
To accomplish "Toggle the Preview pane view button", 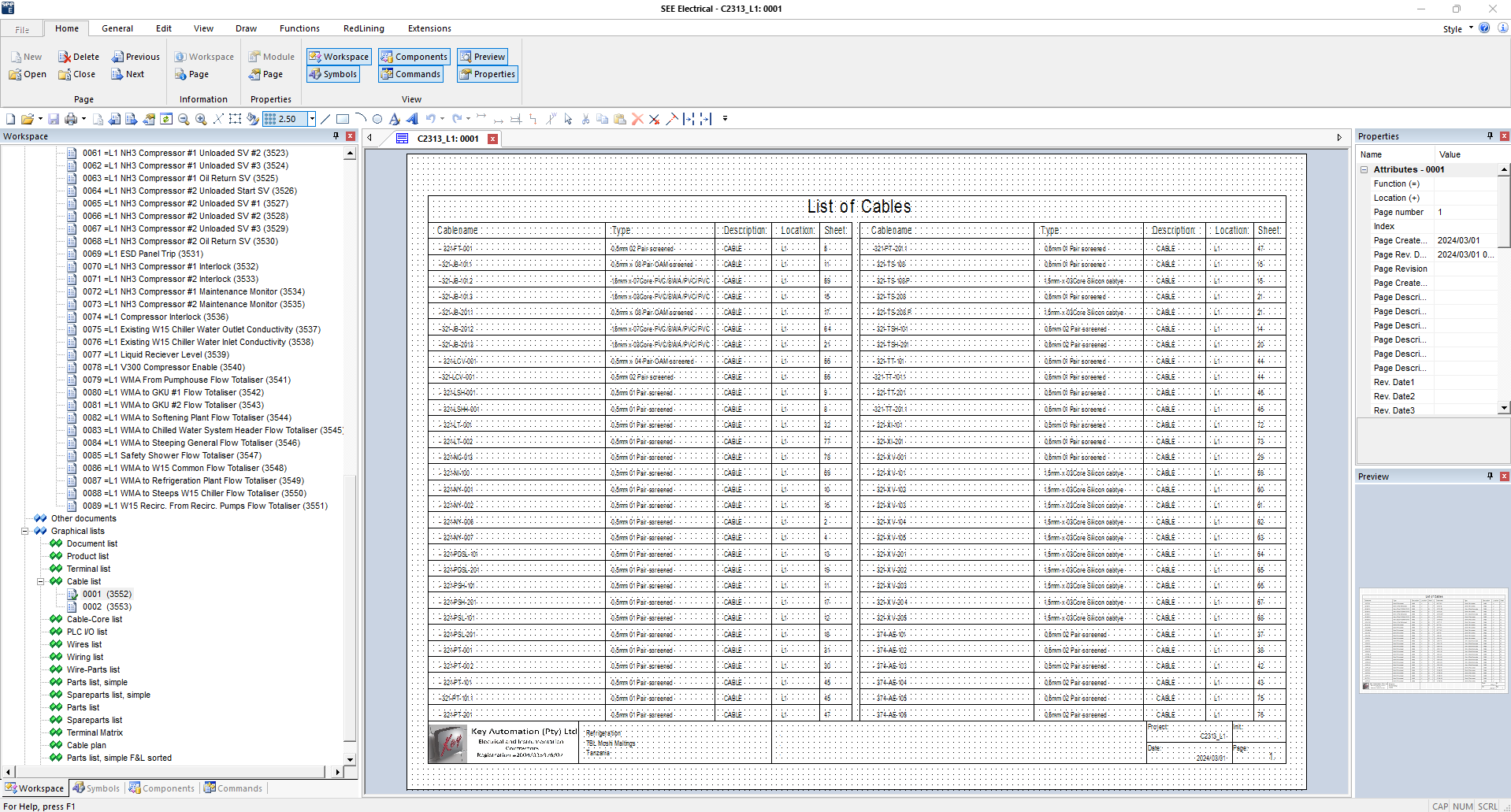I will coord(482,57).
